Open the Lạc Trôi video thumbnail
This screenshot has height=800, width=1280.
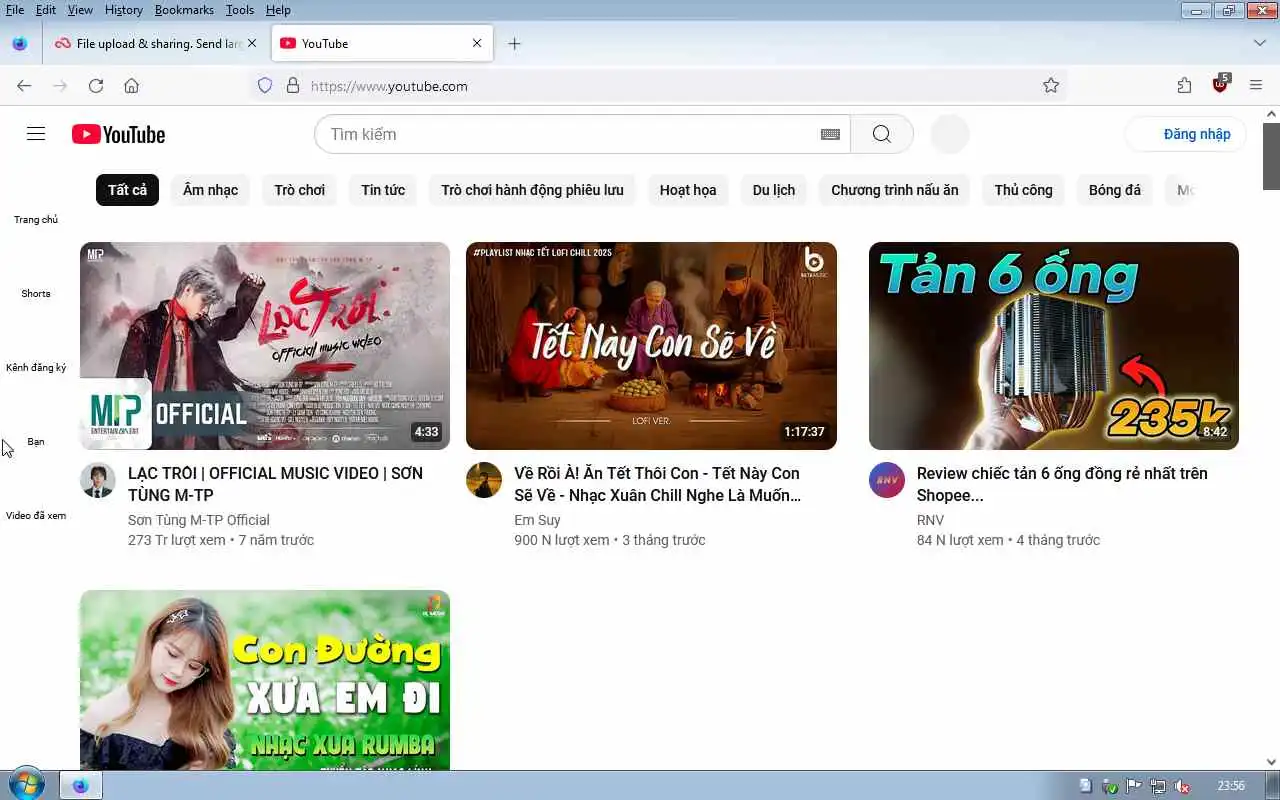coord(265,346)
